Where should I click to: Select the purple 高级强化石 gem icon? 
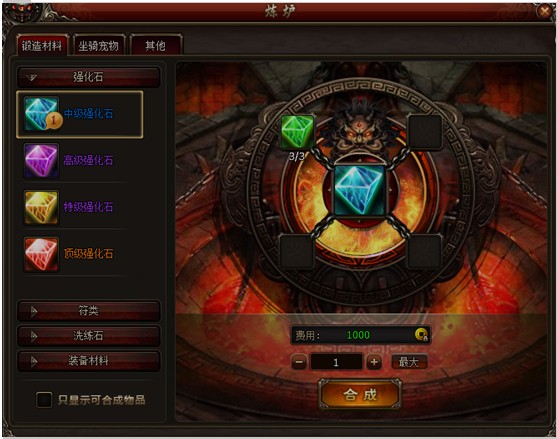[x=41, y=161]
